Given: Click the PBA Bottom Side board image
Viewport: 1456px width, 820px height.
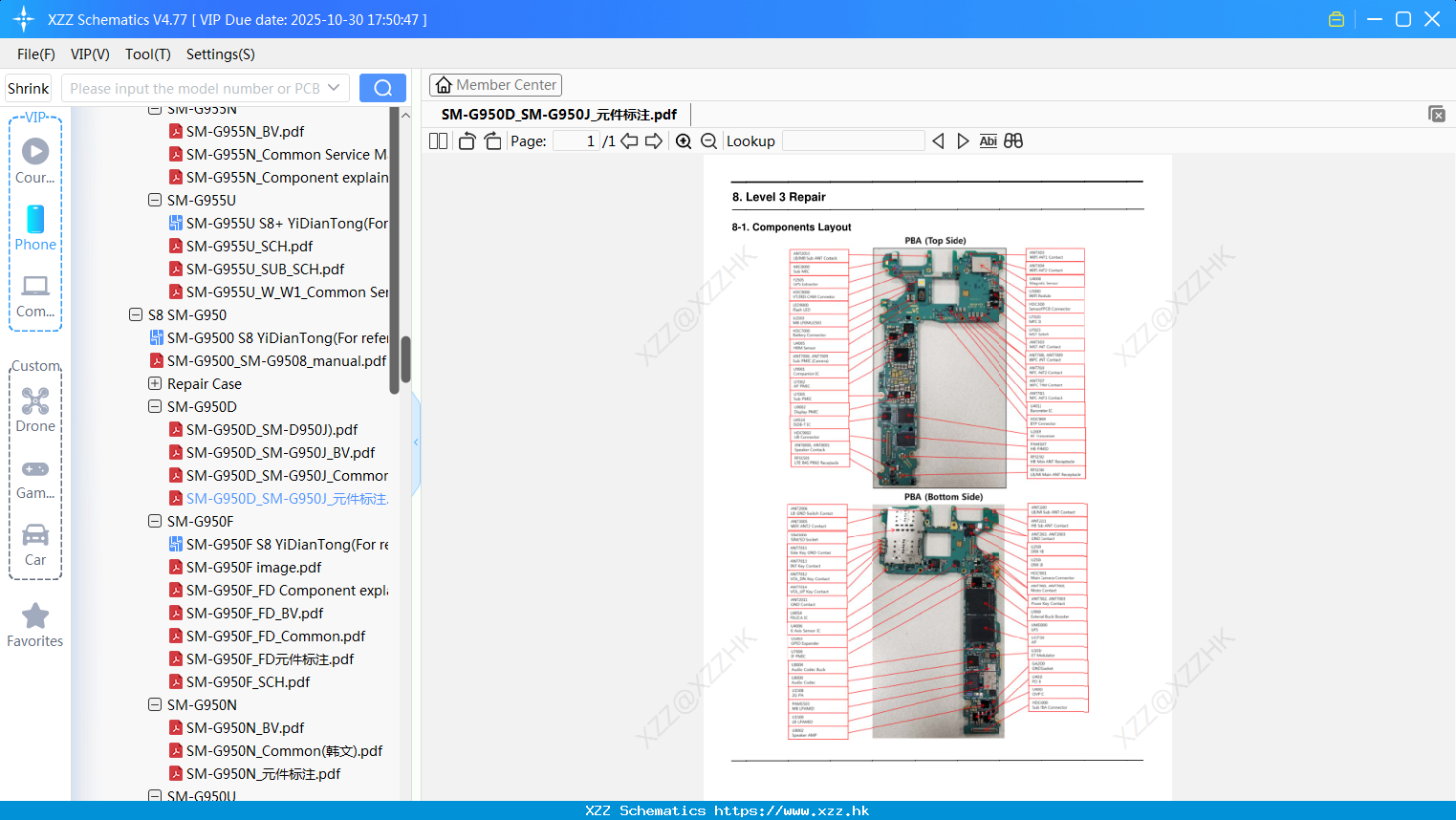Looking at the screenshot, I should pos(939,621).
